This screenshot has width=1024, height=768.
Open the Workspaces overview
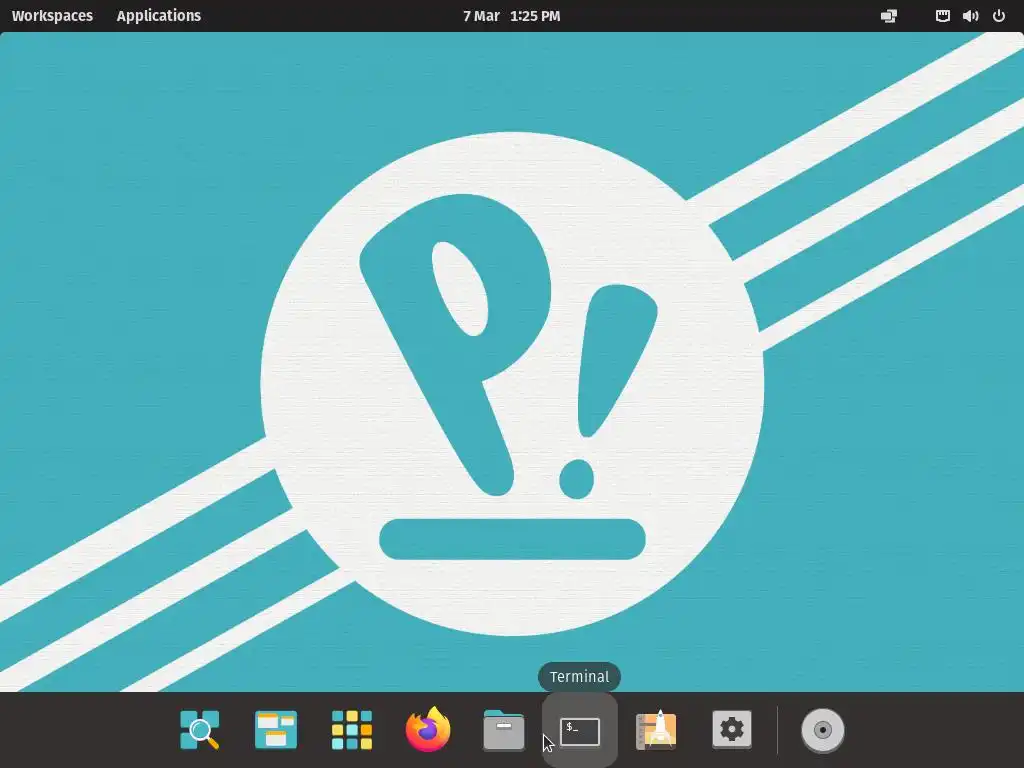(52, 16)
